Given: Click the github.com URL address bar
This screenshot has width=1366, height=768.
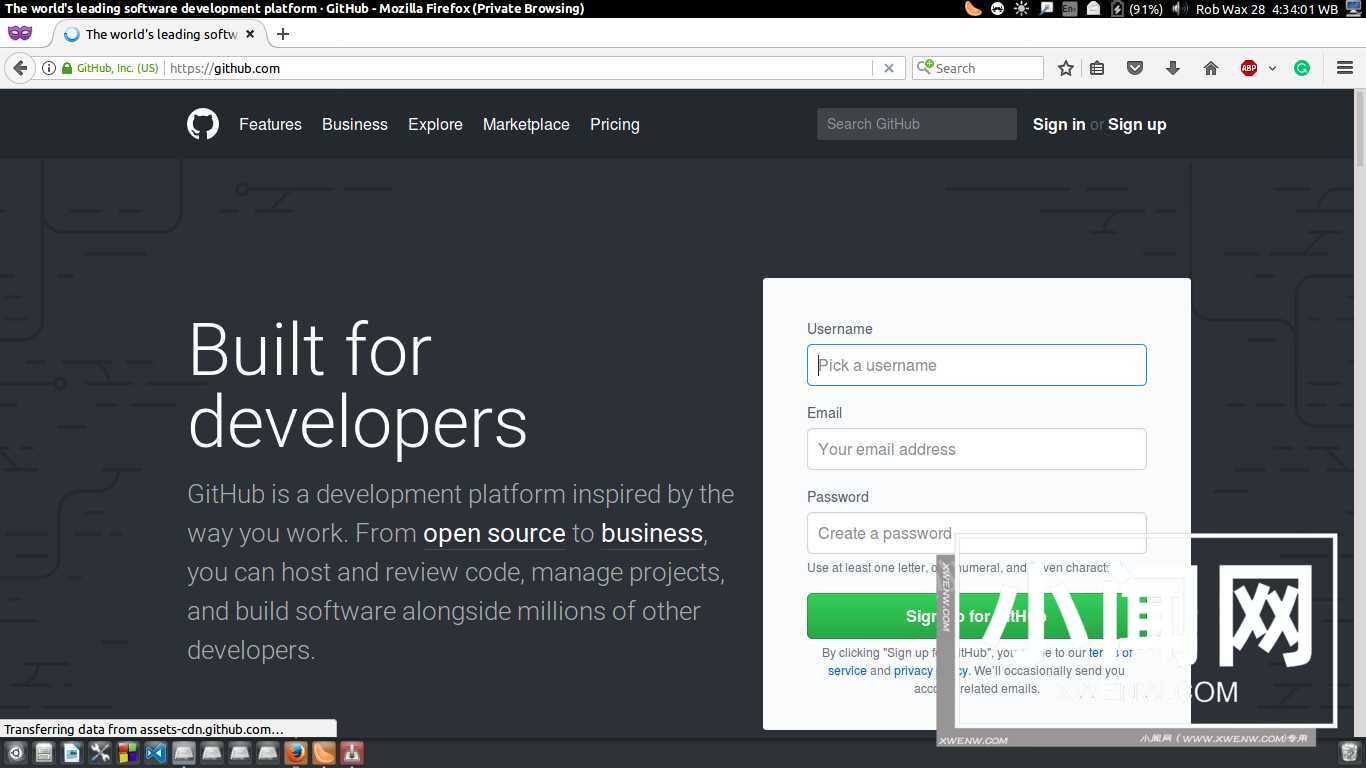Looking at the screenshot, I should pyautogui.click(x=520, y=68).
